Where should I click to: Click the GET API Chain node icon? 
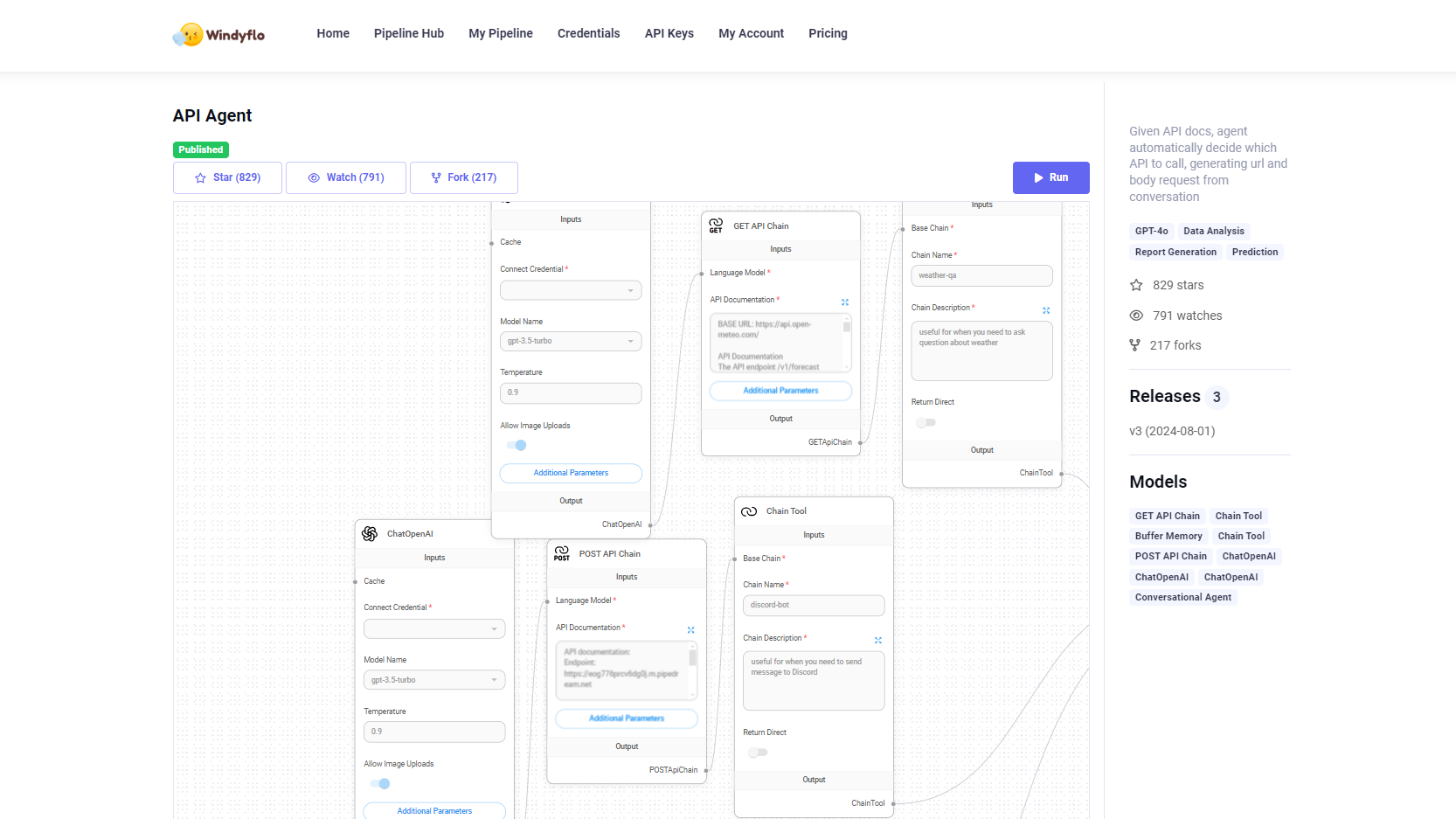coord(716,226)
